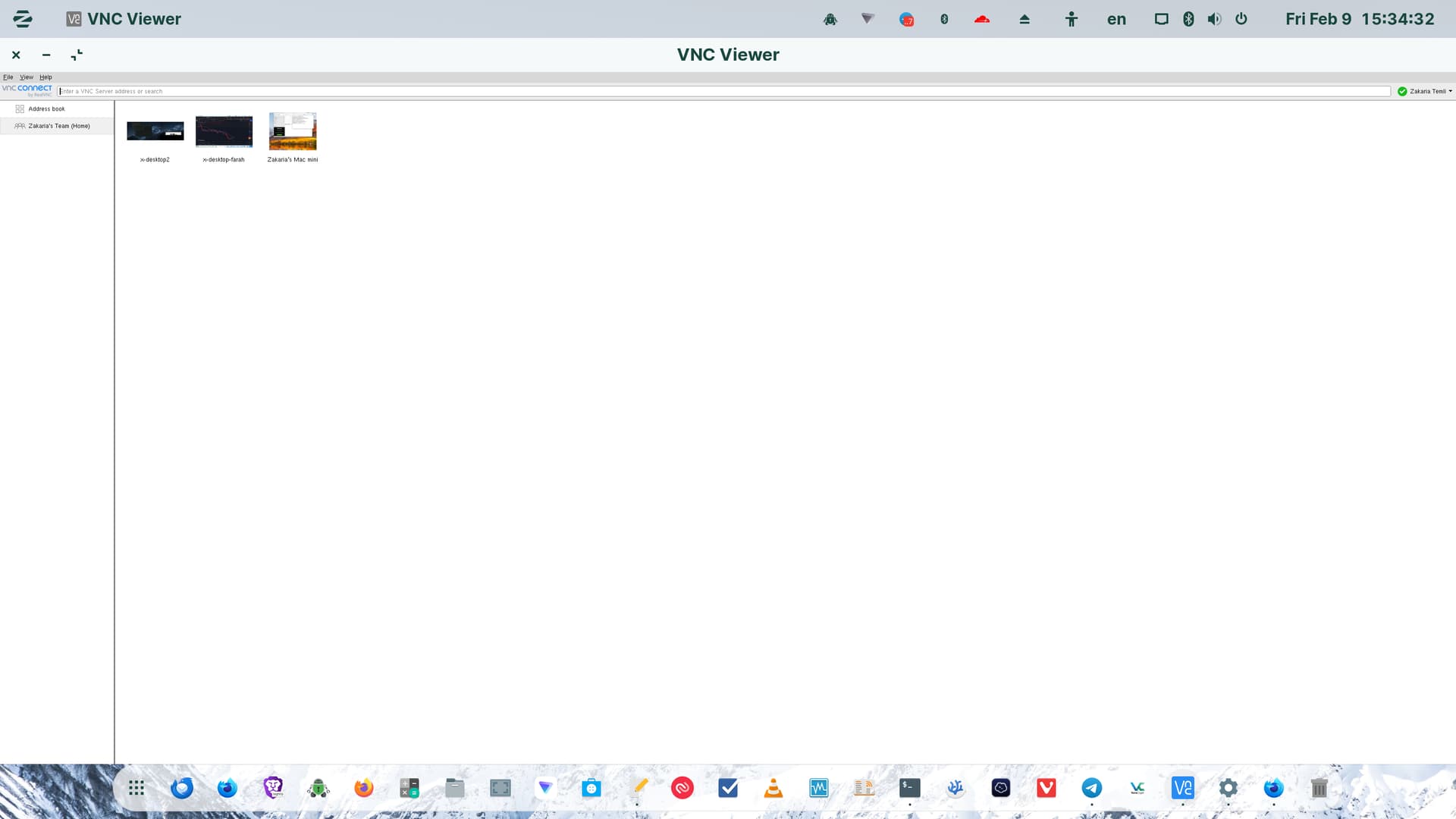Image resolution: width=1456 pixels, height=819 pixels.
Task: Launch VLC media player from the dock
Action: point(773,789)
